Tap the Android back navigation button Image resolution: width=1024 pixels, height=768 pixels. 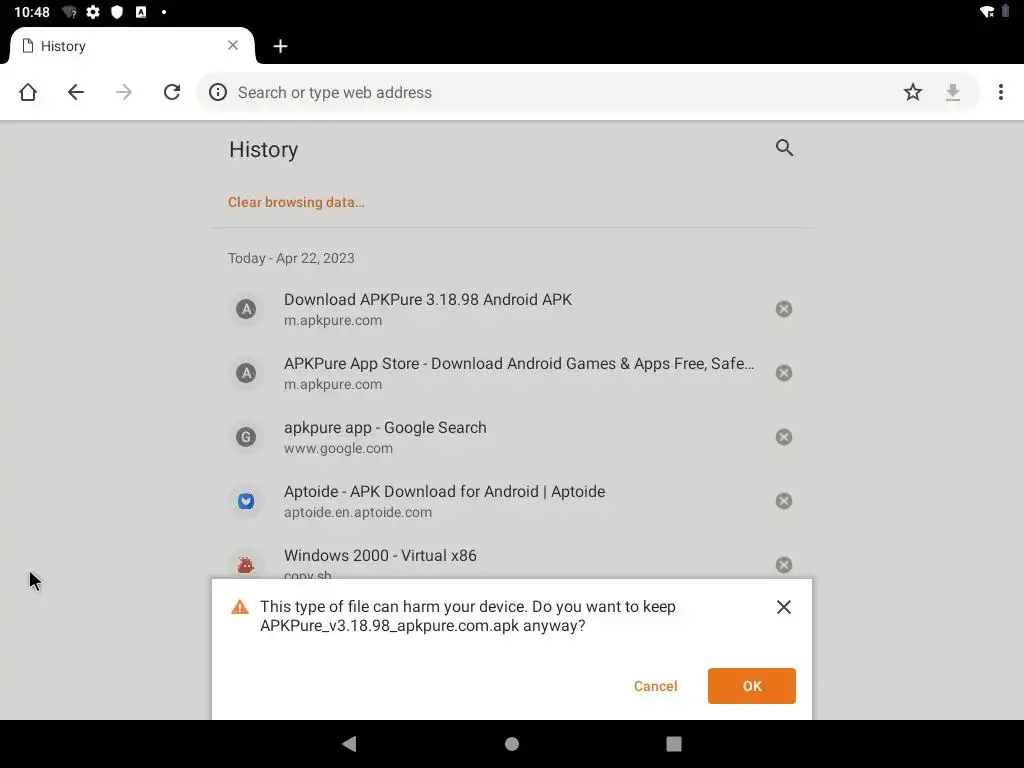point(349,744)
